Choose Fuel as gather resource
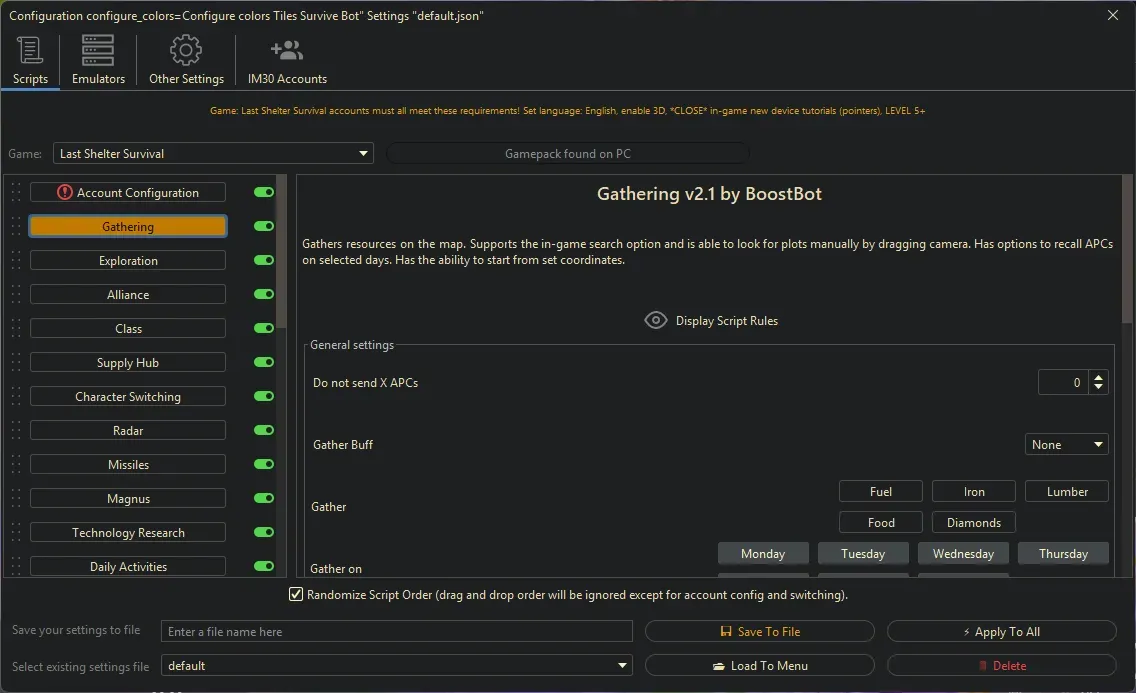The image size is (1136, 693). 880,492
